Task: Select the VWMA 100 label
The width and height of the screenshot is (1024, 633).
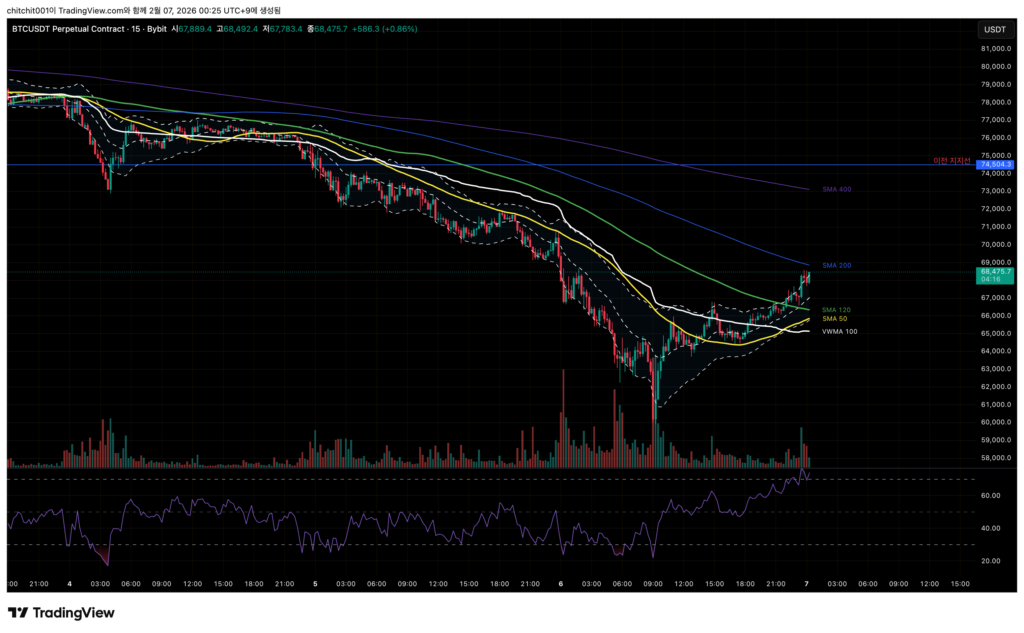Action: coord(839,331)
